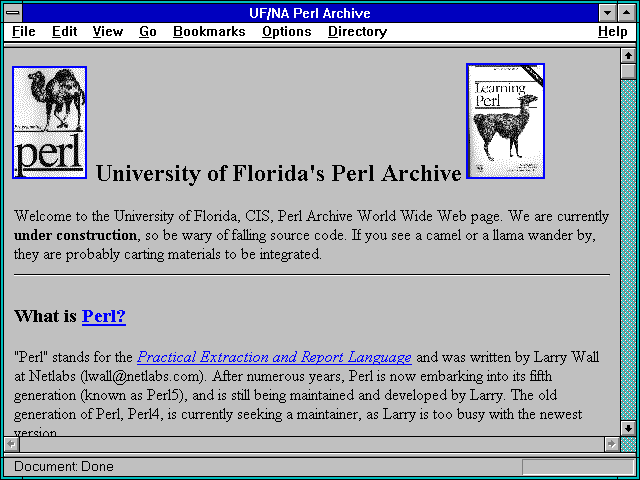This screenshot has height=480, width=640.
Task: Open the Help menu
Action: point(612,31)
